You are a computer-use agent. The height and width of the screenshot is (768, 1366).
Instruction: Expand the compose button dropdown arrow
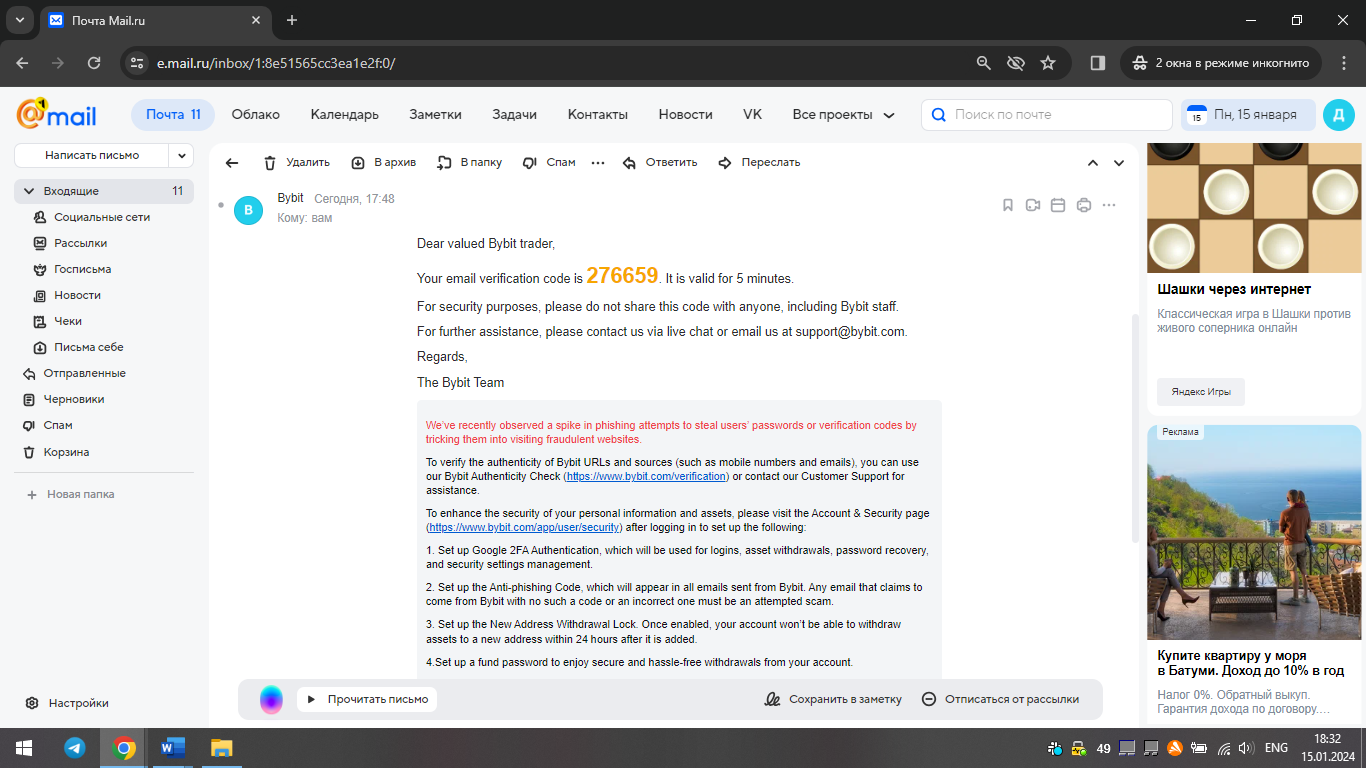pyautogui.click(x=181, y=155)
